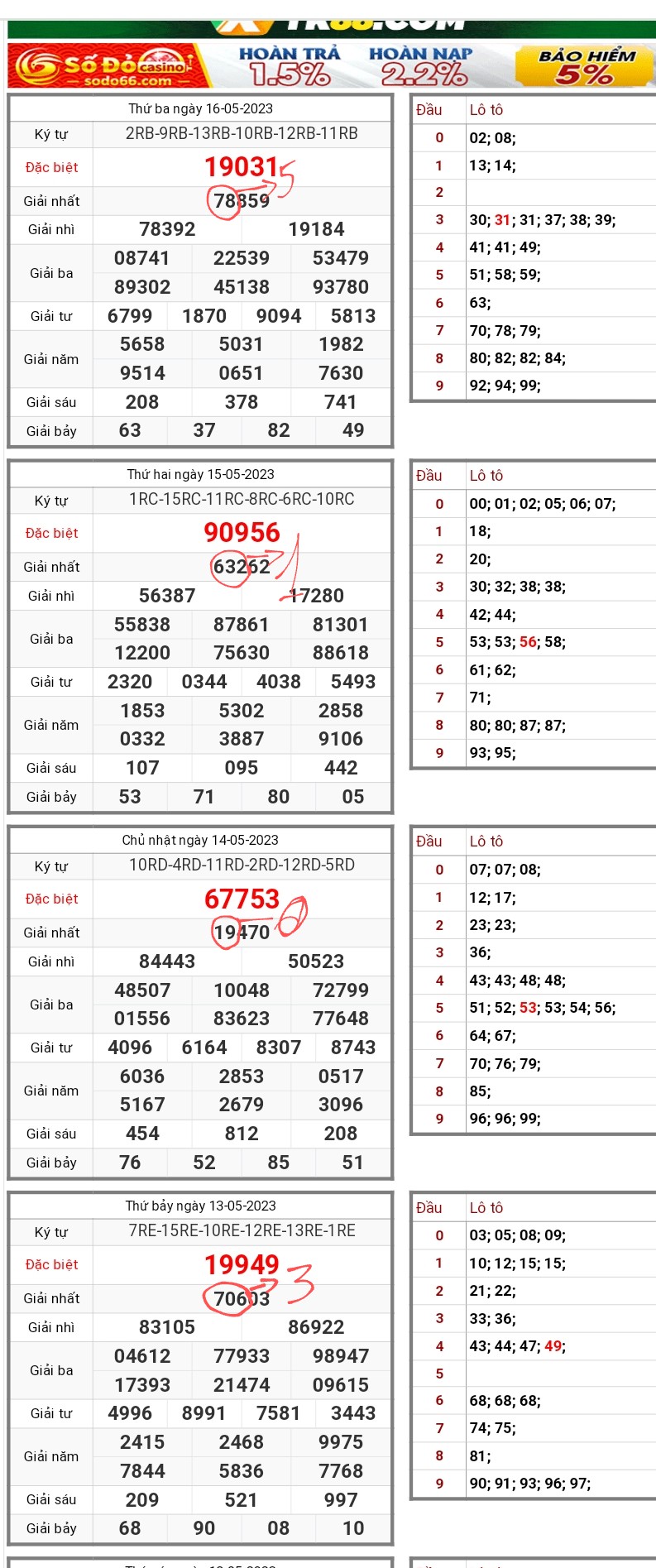Click third prize number 08741
Viewport: 656px width, 1568px height.
point(142,258)
